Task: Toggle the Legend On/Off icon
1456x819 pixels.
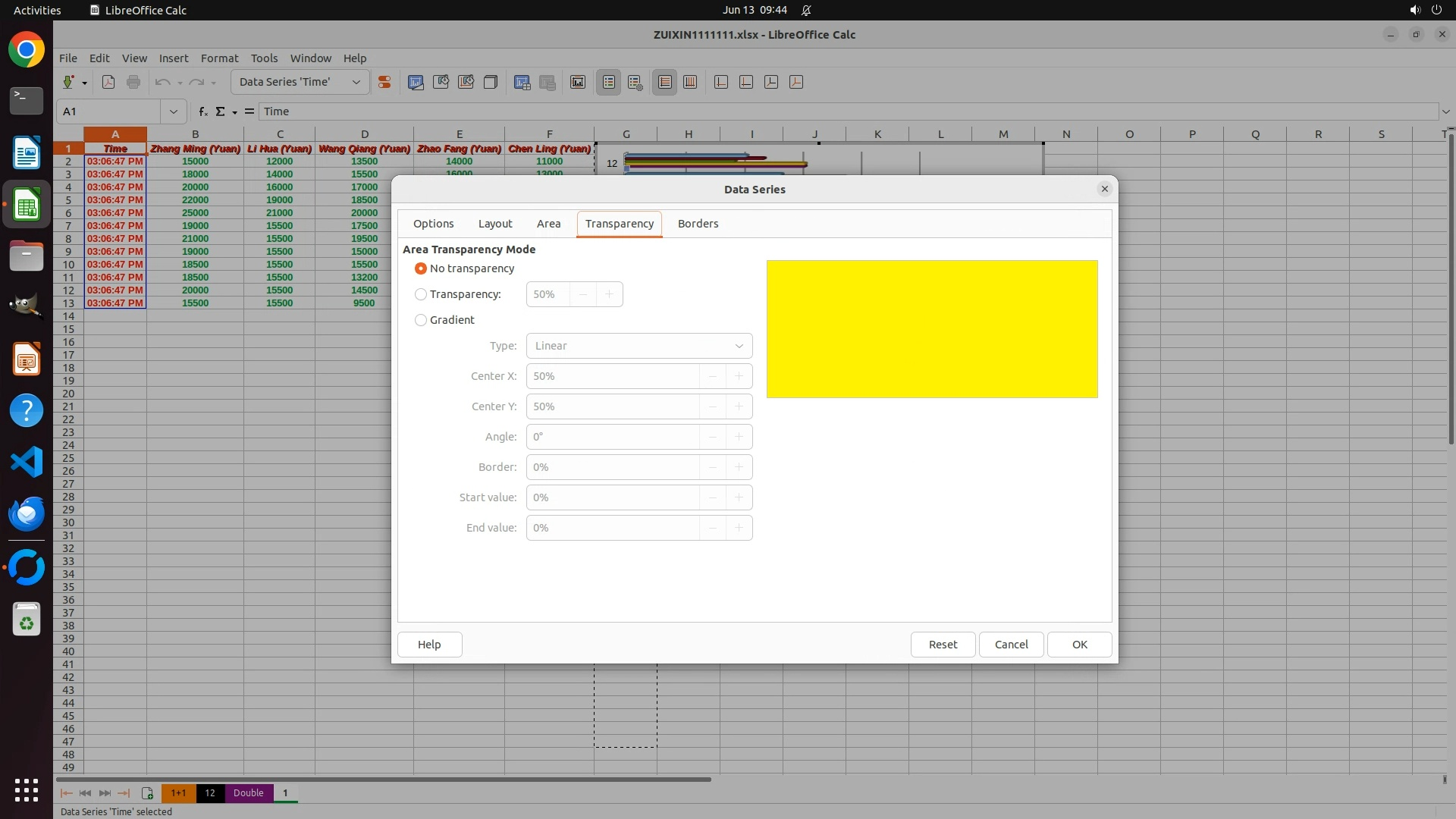Action: click(x=609, y=83)
